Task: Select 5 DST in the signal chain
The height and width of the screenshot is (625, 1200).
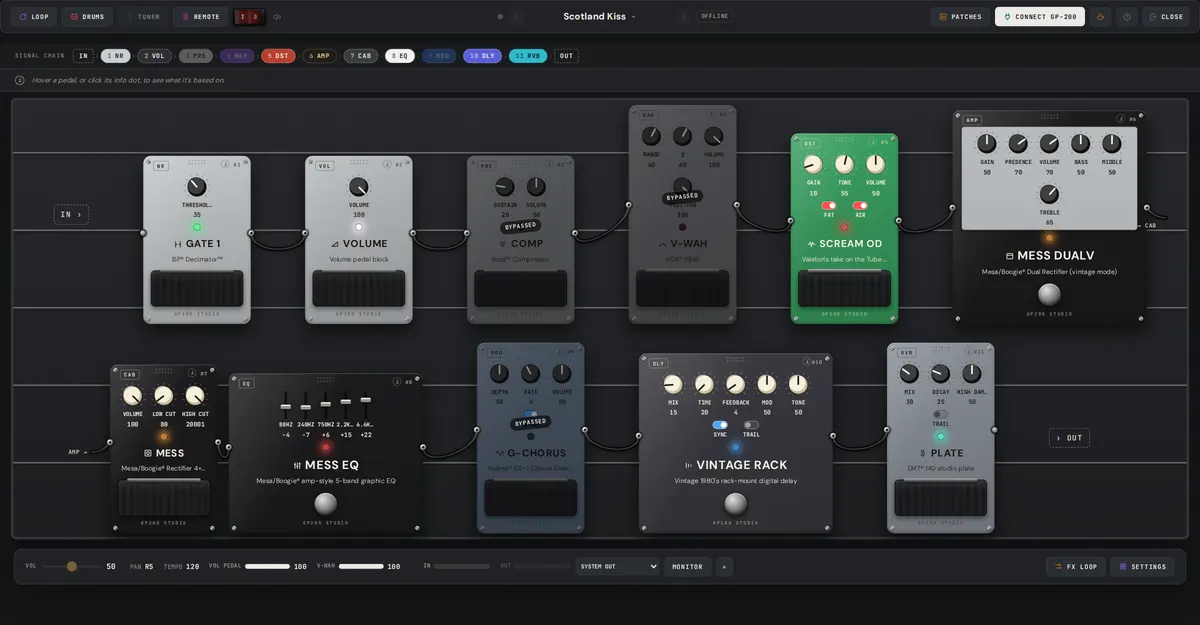Action: (x=278, y=56)
